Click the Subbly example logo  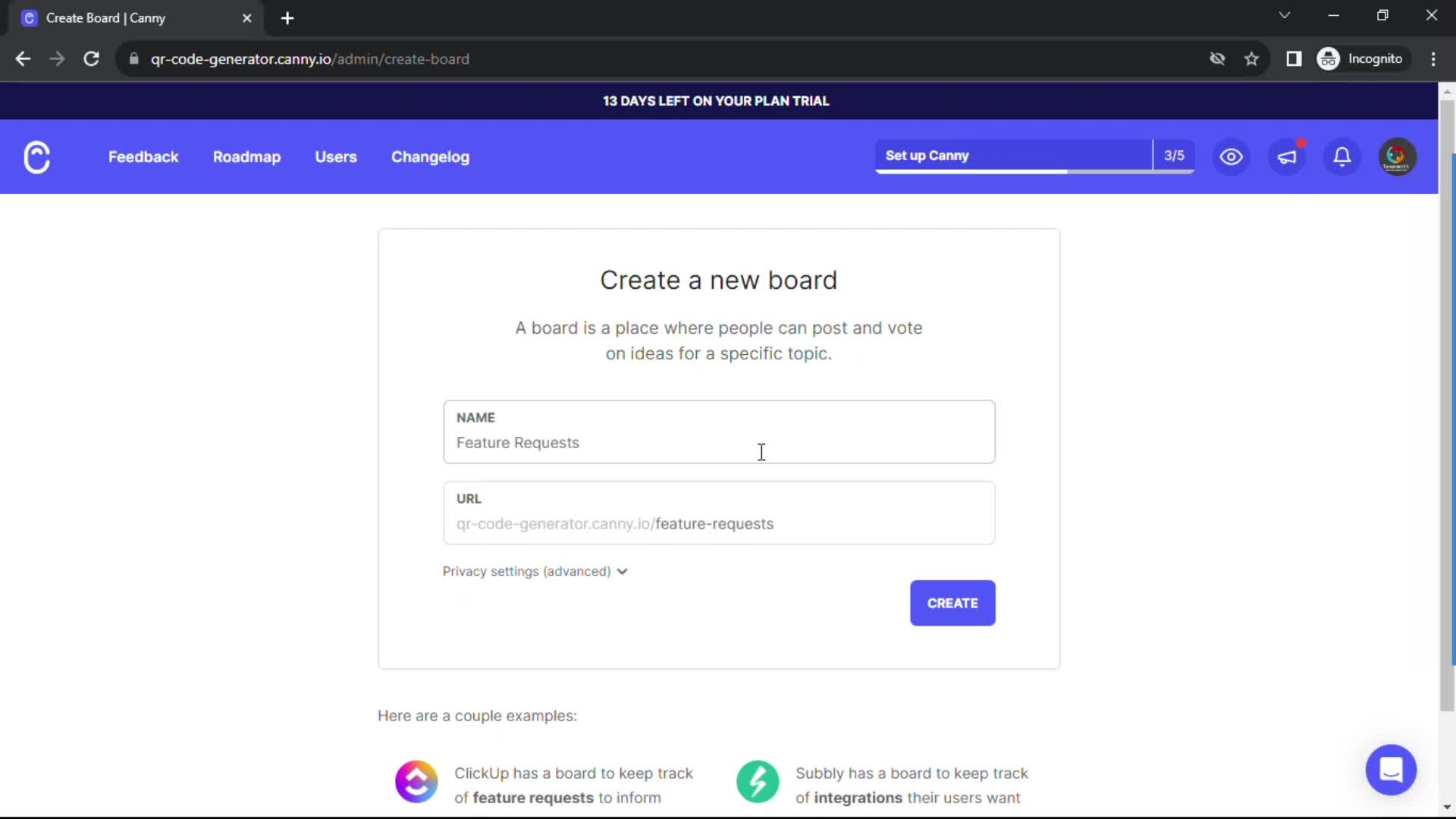tap(758, 781)
